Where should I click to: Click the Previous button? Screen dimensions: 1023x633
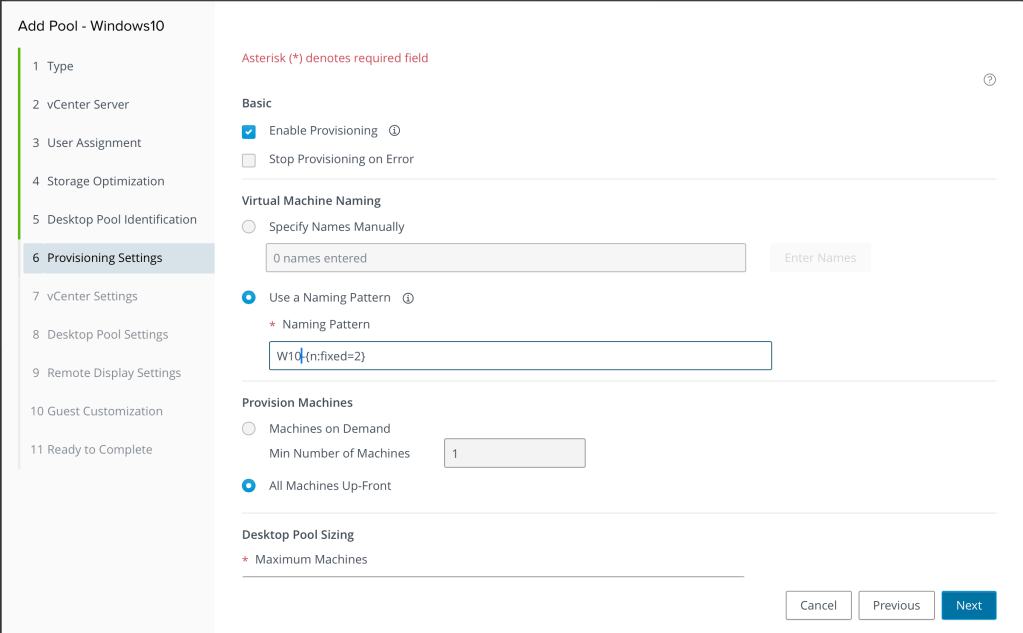tap(896, 605)
